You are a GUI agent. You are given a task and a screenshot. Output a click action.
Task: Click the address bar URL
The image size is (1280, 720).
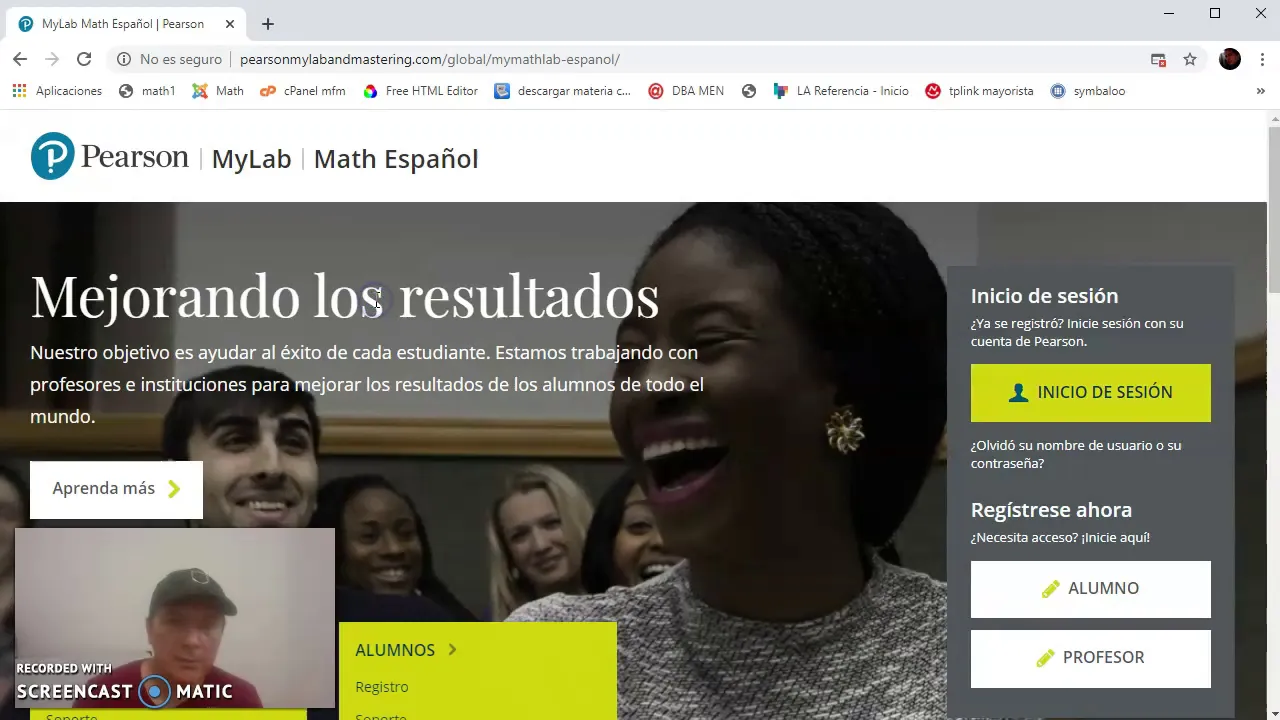pos(430,59)
